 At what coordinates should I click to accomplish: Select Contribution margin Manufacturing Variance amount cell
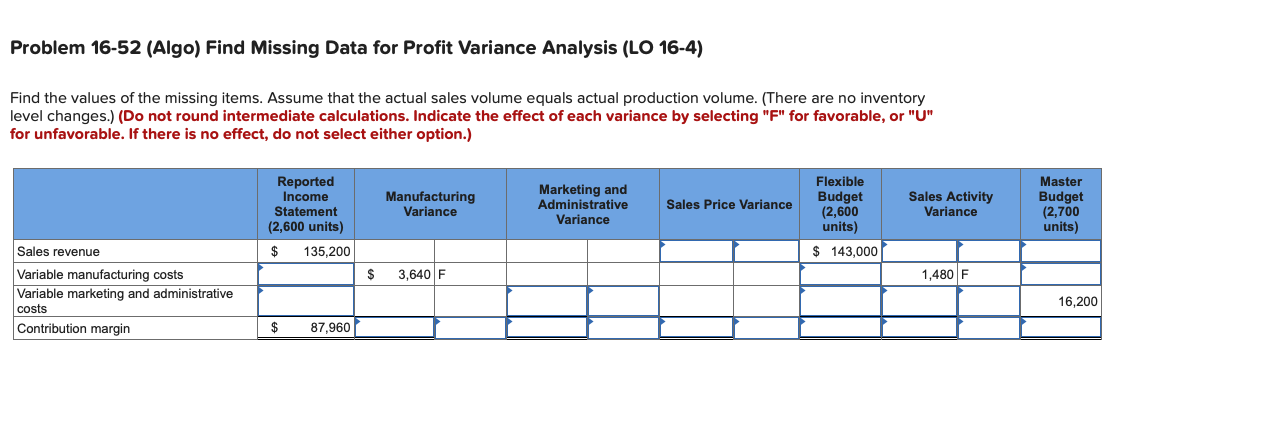pyautogui.click(x=395, y=328)
